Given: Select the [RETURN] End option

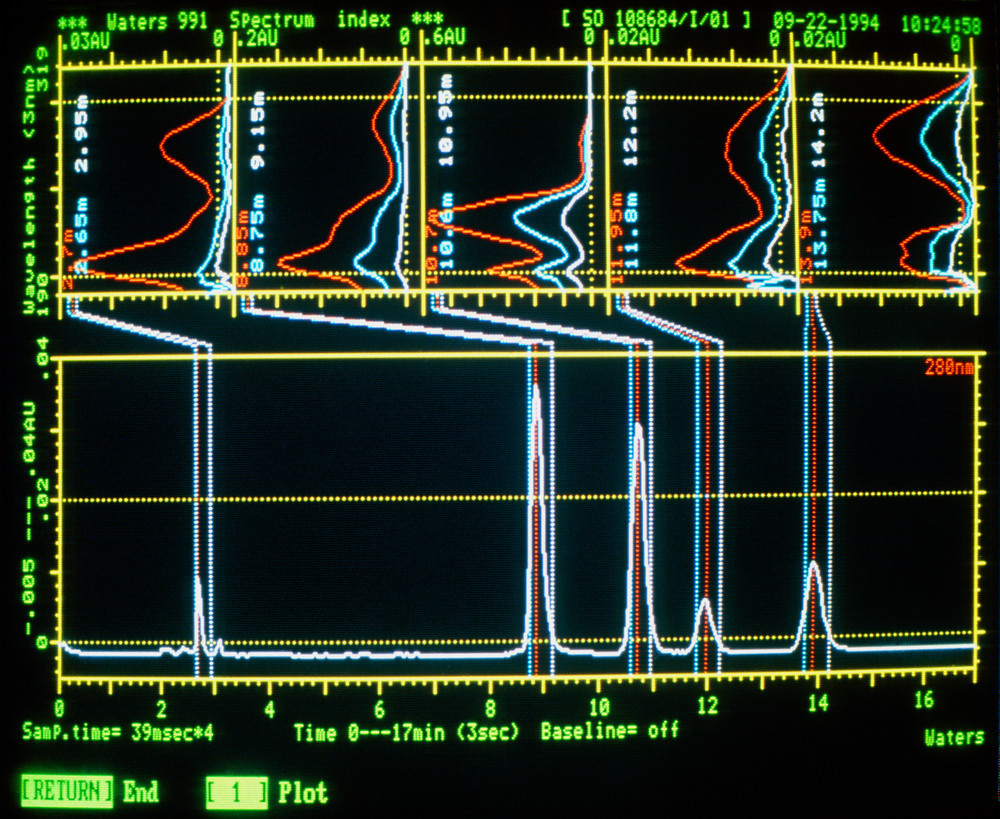Looking at the screenshot, I should point(89,792).
